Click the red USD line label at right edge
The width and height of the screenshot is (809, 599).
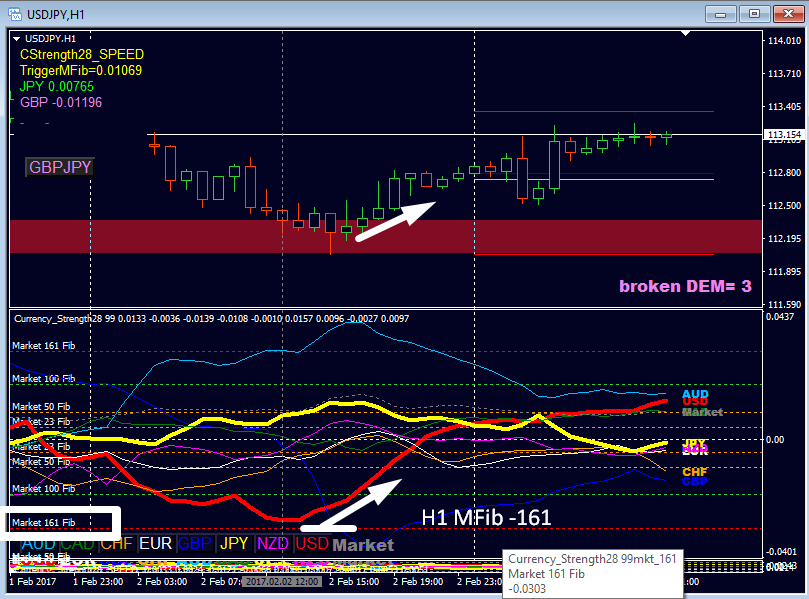pyautogui.click(x=695, y=402)
